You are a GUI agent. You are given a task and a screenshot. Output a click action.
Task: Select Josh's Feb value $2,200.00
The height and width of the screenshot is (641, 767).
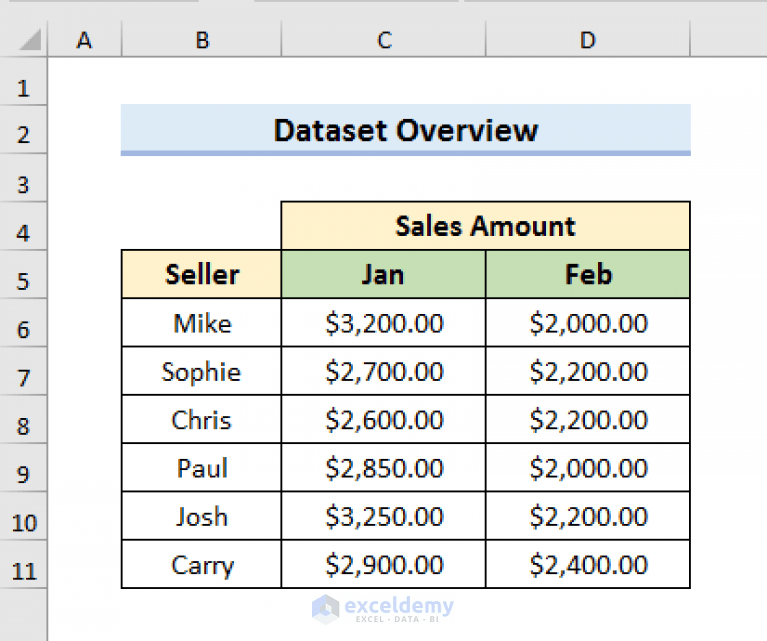click(x=587, y=516)
